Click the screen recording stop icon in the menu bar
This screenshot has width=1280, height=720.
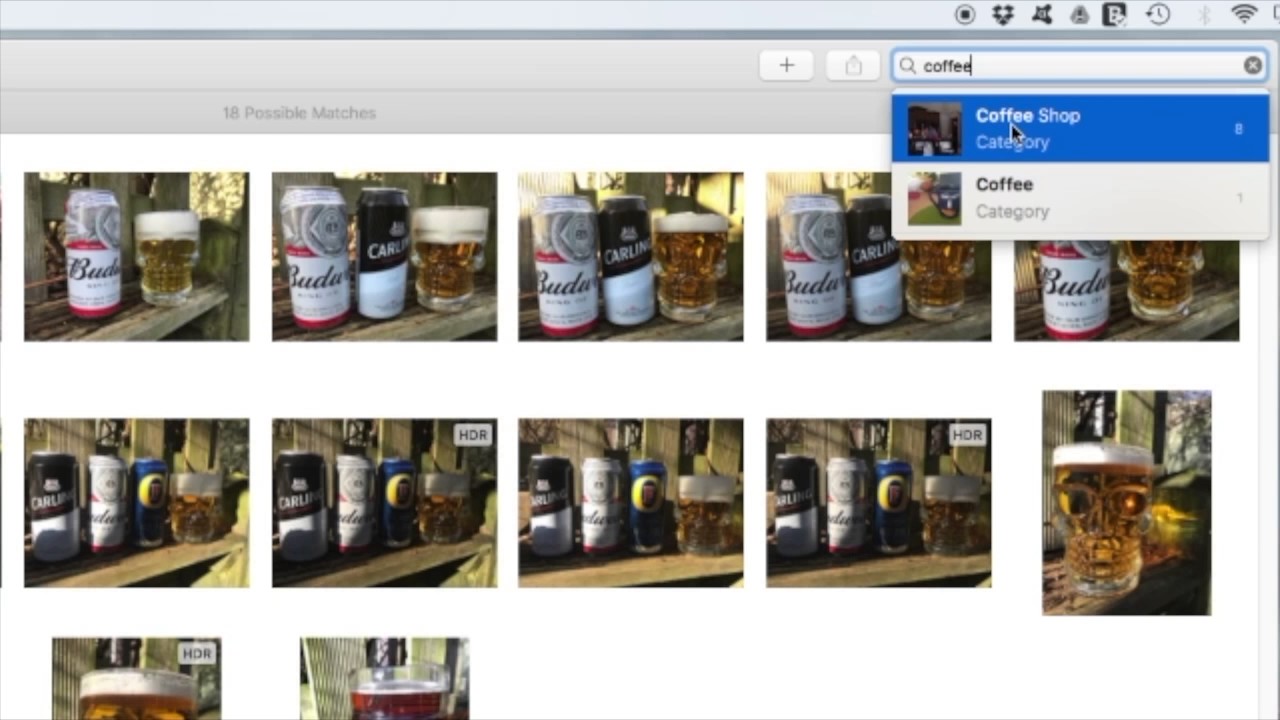pos(965,14)
